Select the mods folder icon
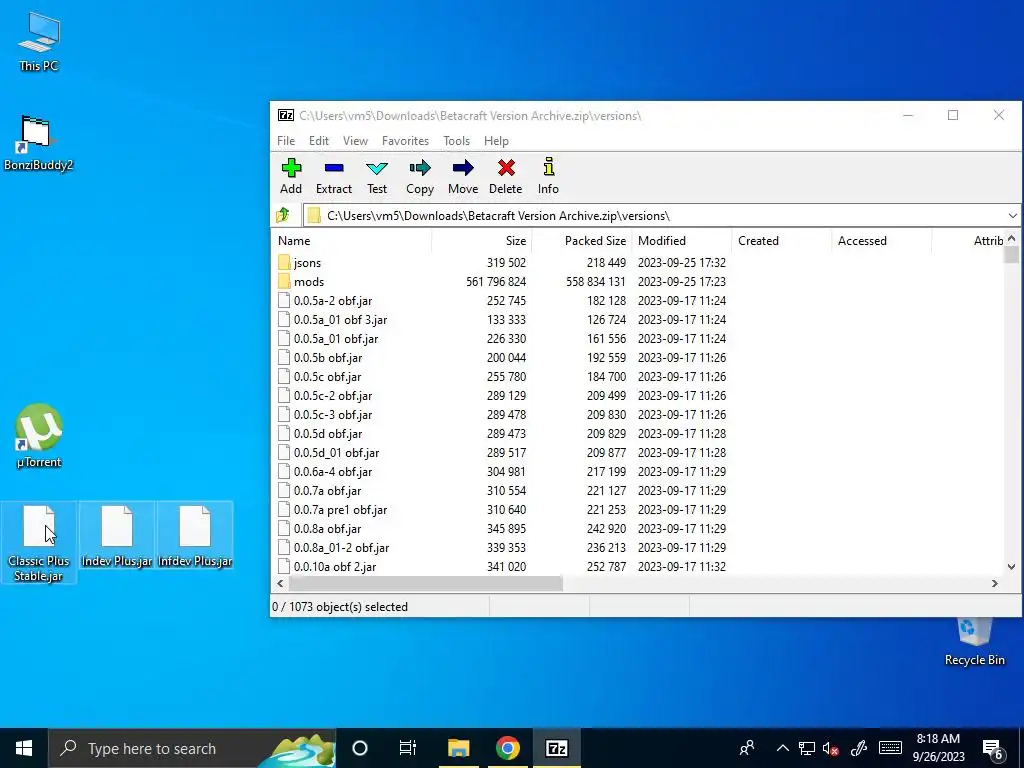This screenshot has width=1024, height=768. coord(283,281)
